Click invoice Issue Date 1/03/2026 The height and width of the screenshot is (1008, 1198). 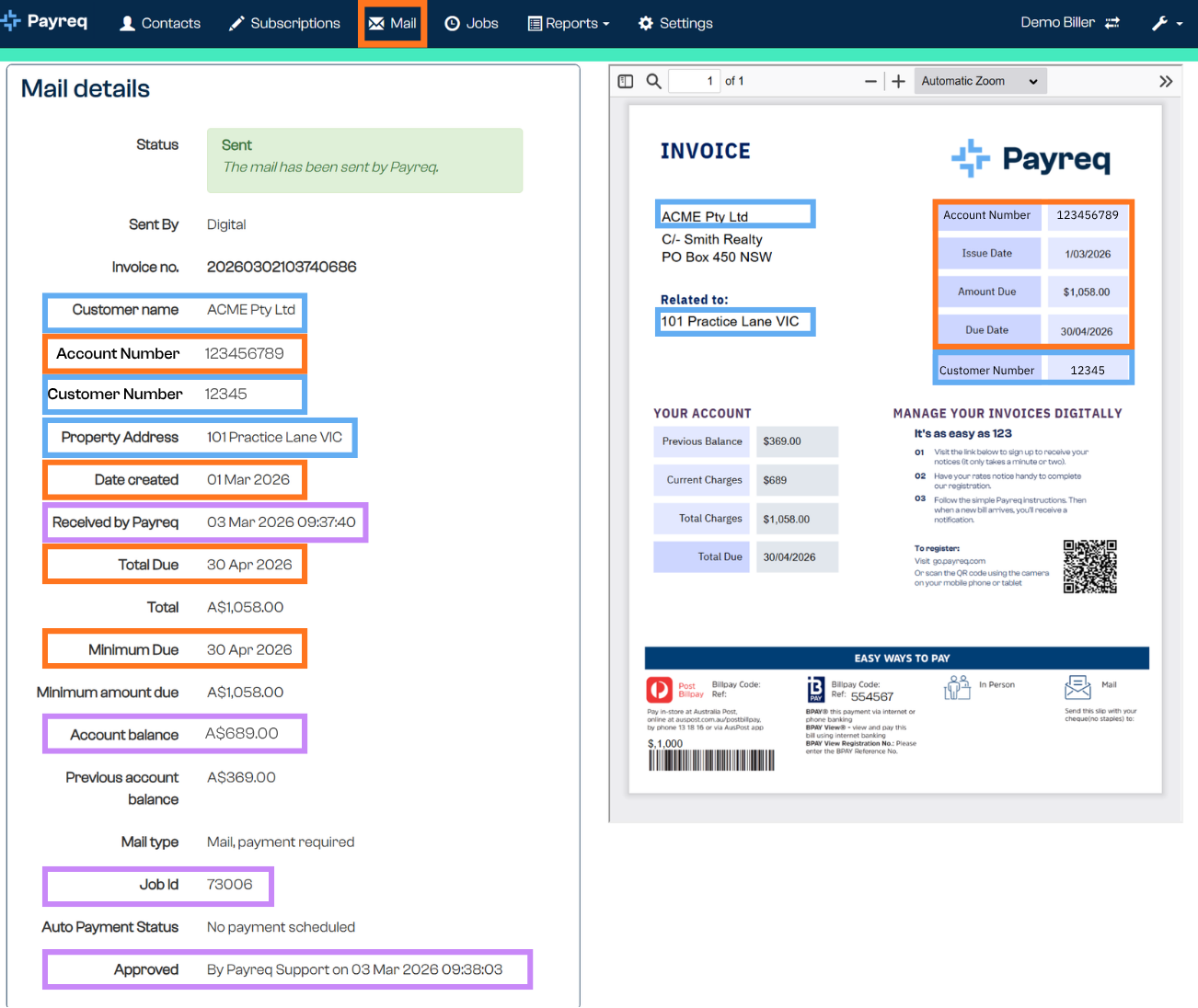coord(1088,254)
